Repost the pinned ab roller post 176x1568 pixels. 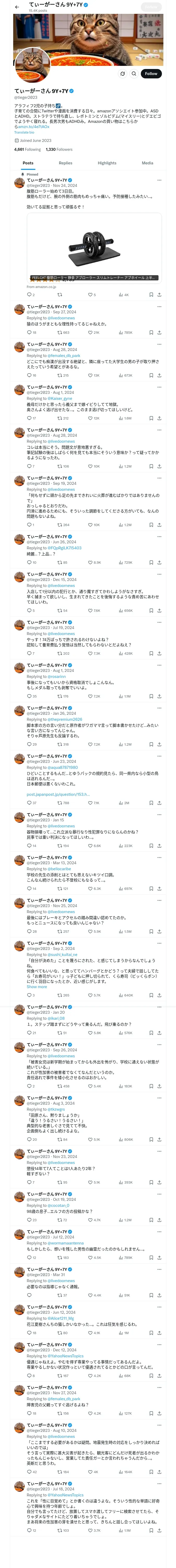tap(59, 295)
